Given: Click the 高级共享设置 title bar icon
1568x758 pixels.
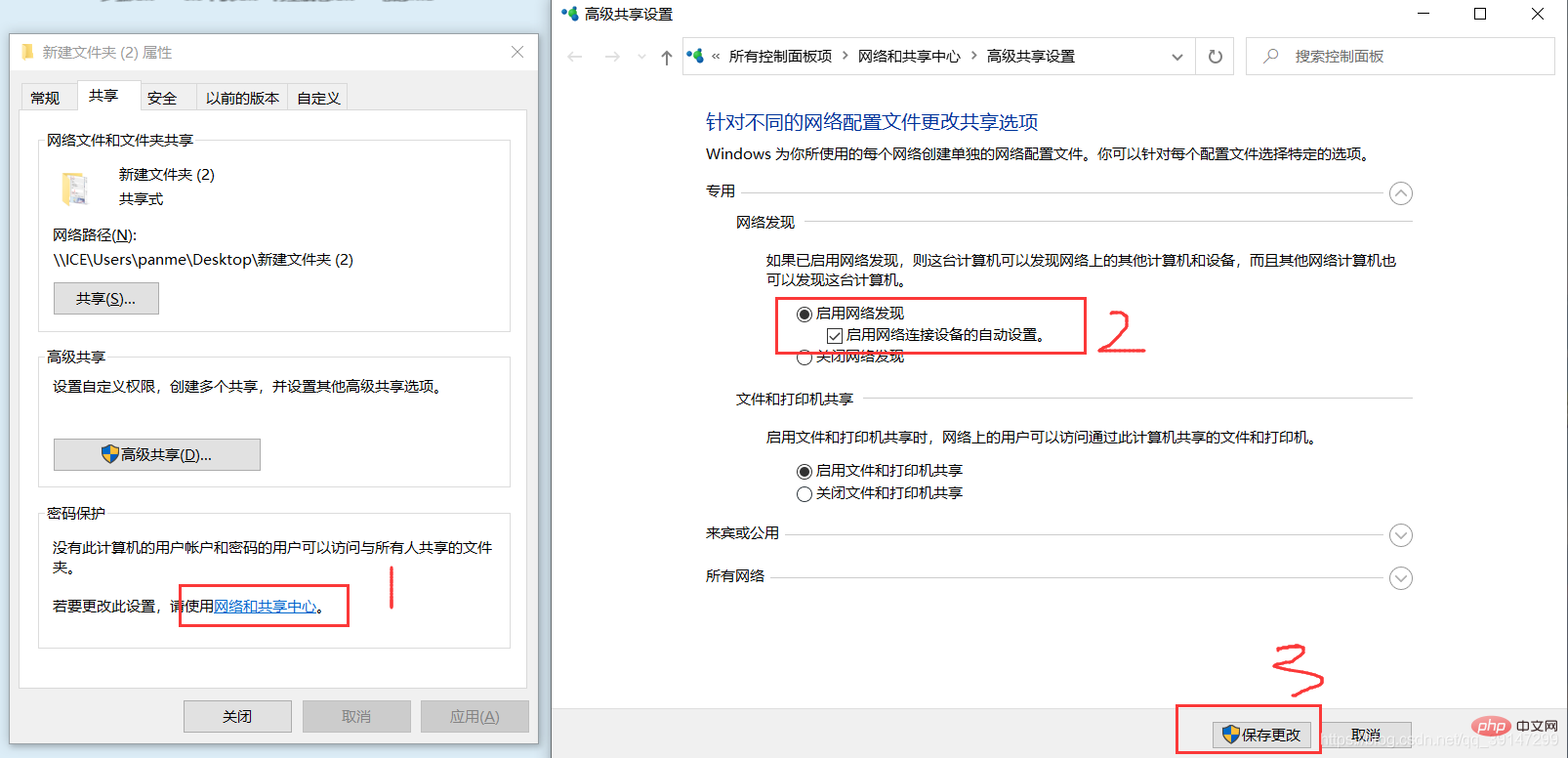Looking at the screenshot, I should (569, 14).
